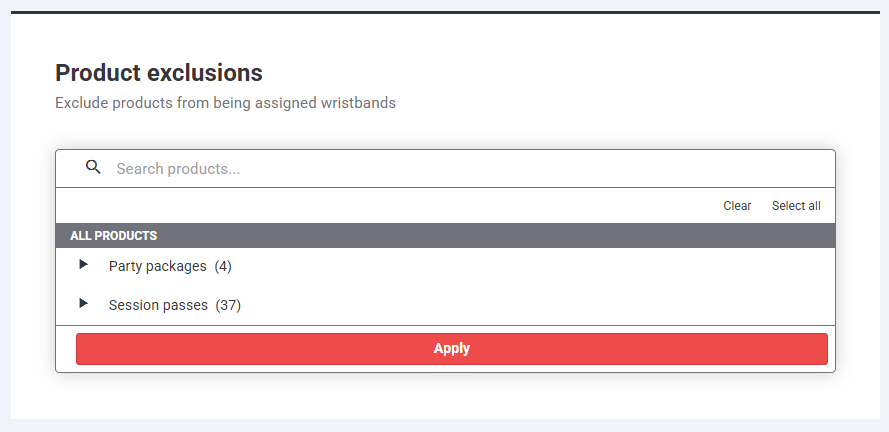Click the Product exclusions heading
889x432 pixels.
coord(158,72)
